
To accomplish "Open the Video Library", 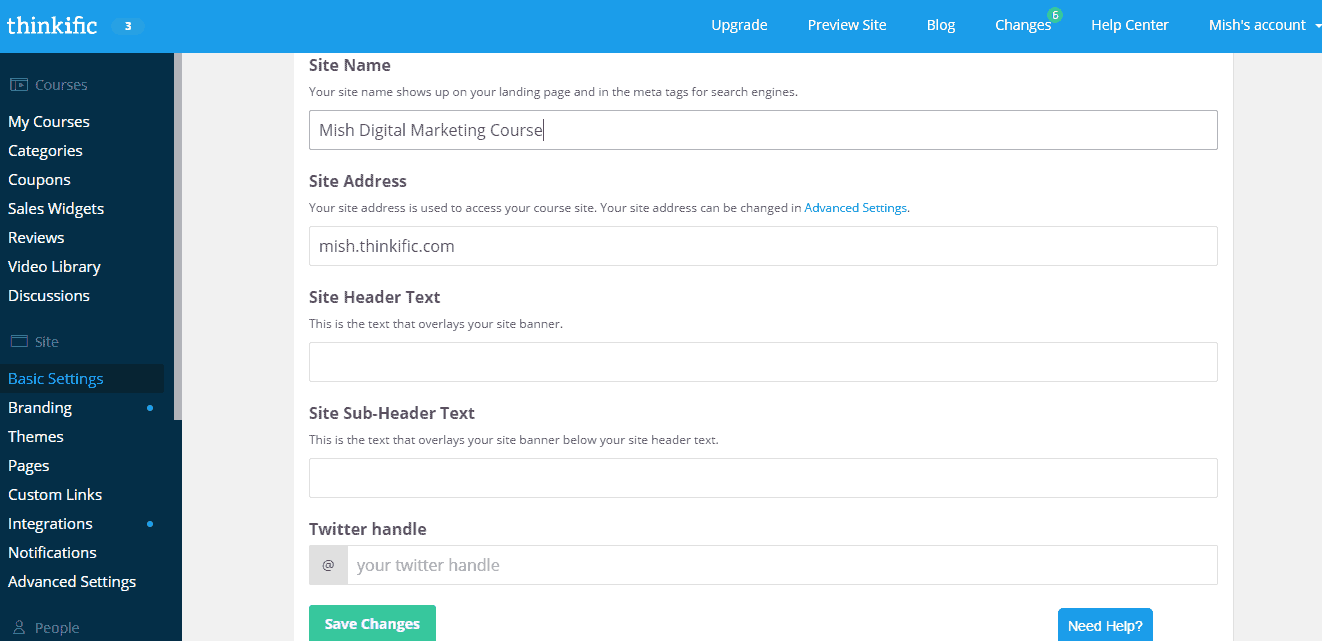I will click(x=54, y=267).
